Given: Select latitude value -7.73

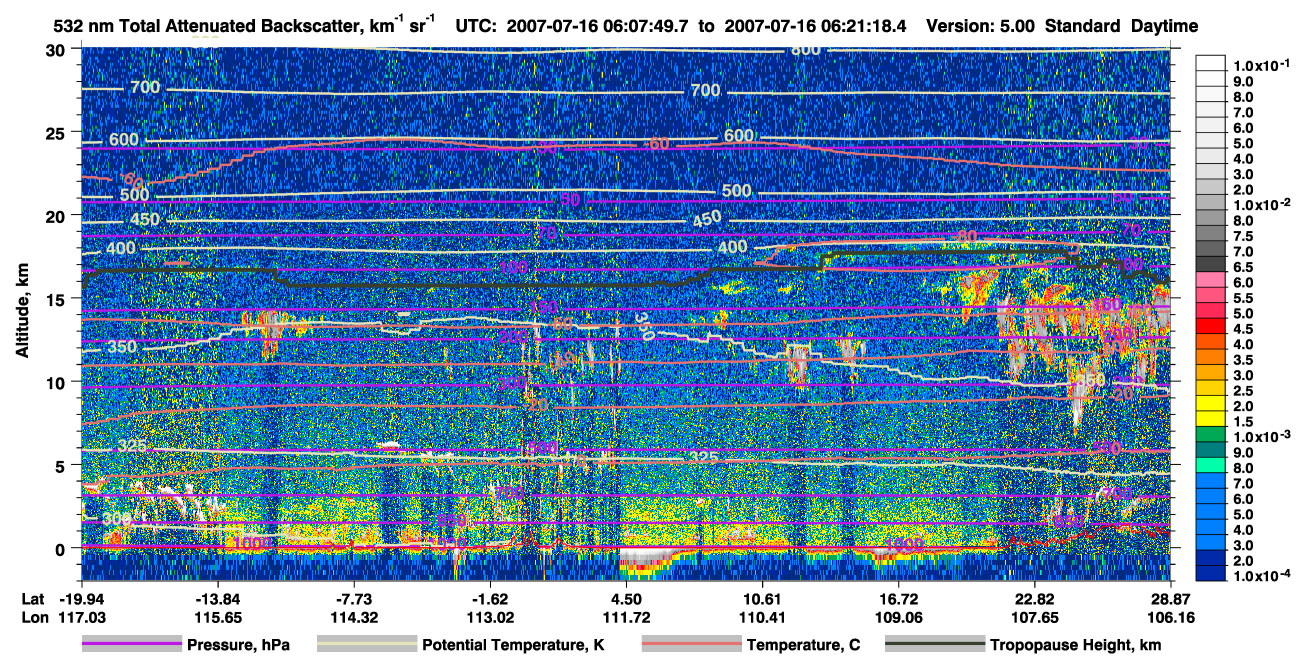Looking at the screenshot, I should point(353,597).
